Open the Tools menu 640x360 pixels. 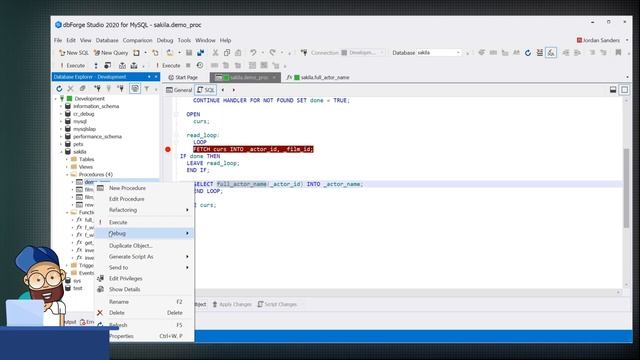click(184, 40)
